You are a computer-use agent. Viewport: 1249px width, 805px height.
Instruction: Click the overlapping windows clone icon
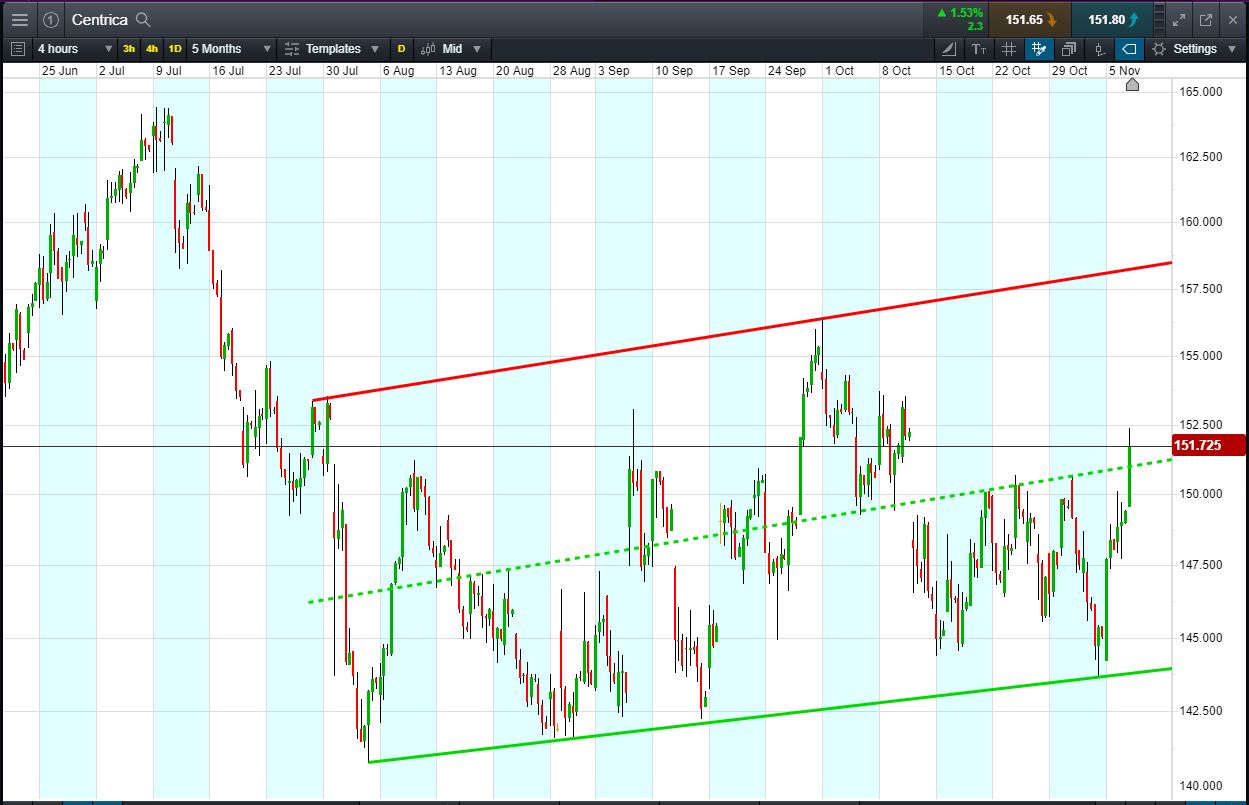click(x=1069, y=48)
